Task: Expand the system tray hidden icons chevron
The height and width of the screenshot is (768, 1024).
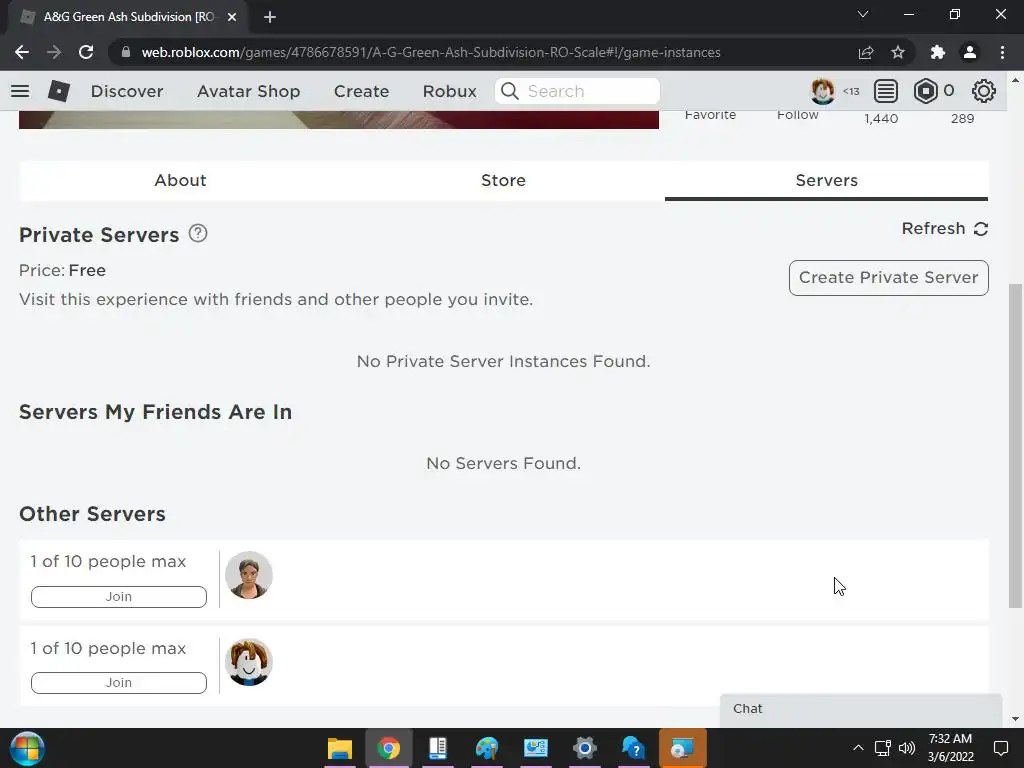Action: pyautogui.click(x=858, y=748)
